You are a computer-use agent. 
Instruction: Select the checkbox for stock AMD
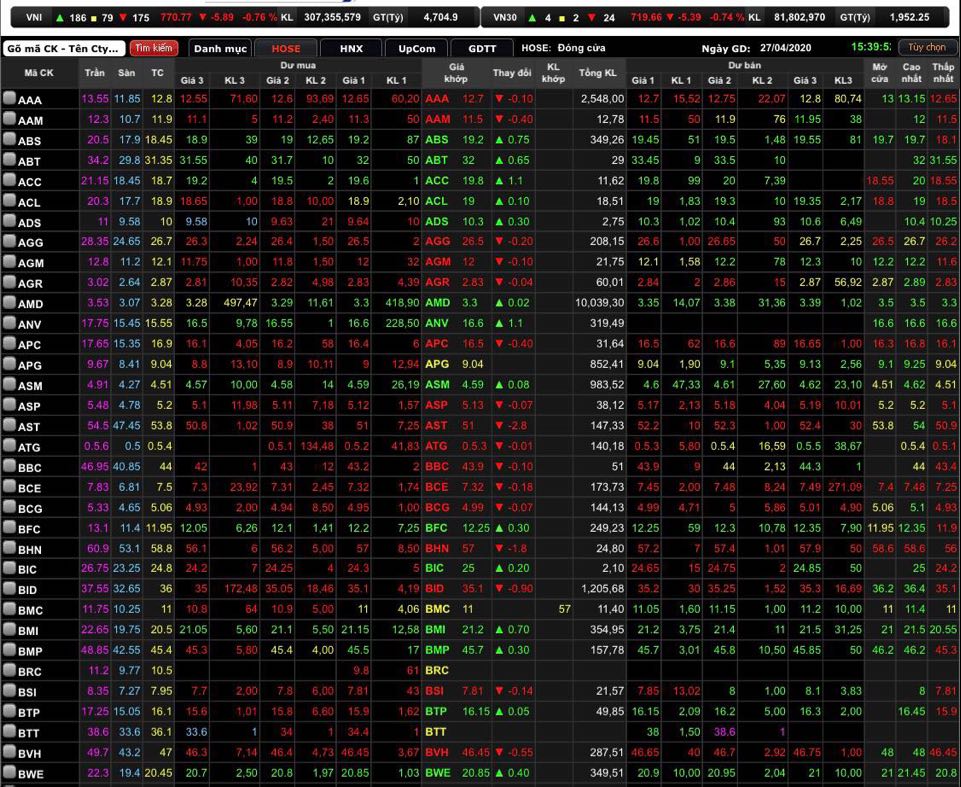pos(9,303)
